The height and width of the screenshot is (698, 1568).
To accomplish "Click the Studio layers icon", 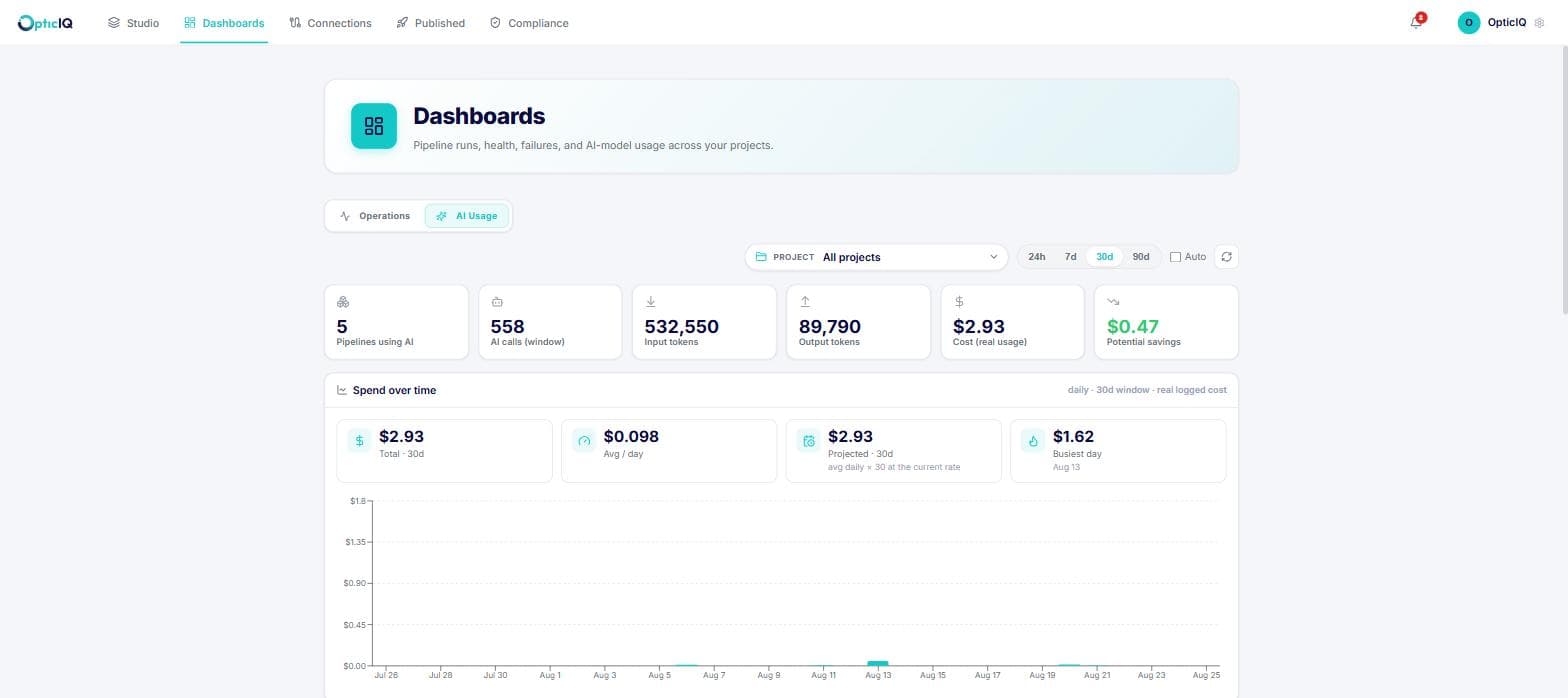I will (114, 22).
